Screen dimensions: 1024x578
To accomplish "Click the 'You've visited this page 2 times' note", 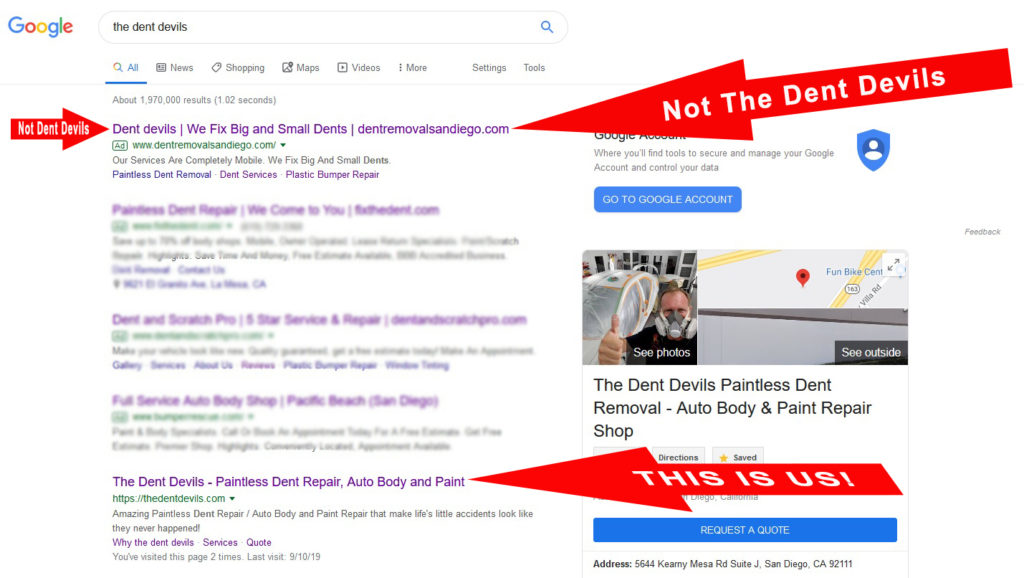I will click(216, 557).
